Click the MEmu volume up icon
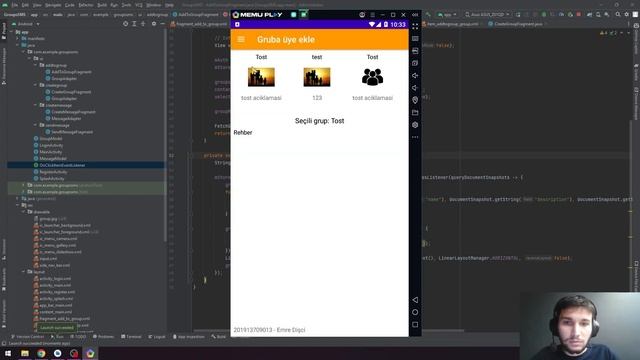The image size is (640, 360). coord(415,76)
